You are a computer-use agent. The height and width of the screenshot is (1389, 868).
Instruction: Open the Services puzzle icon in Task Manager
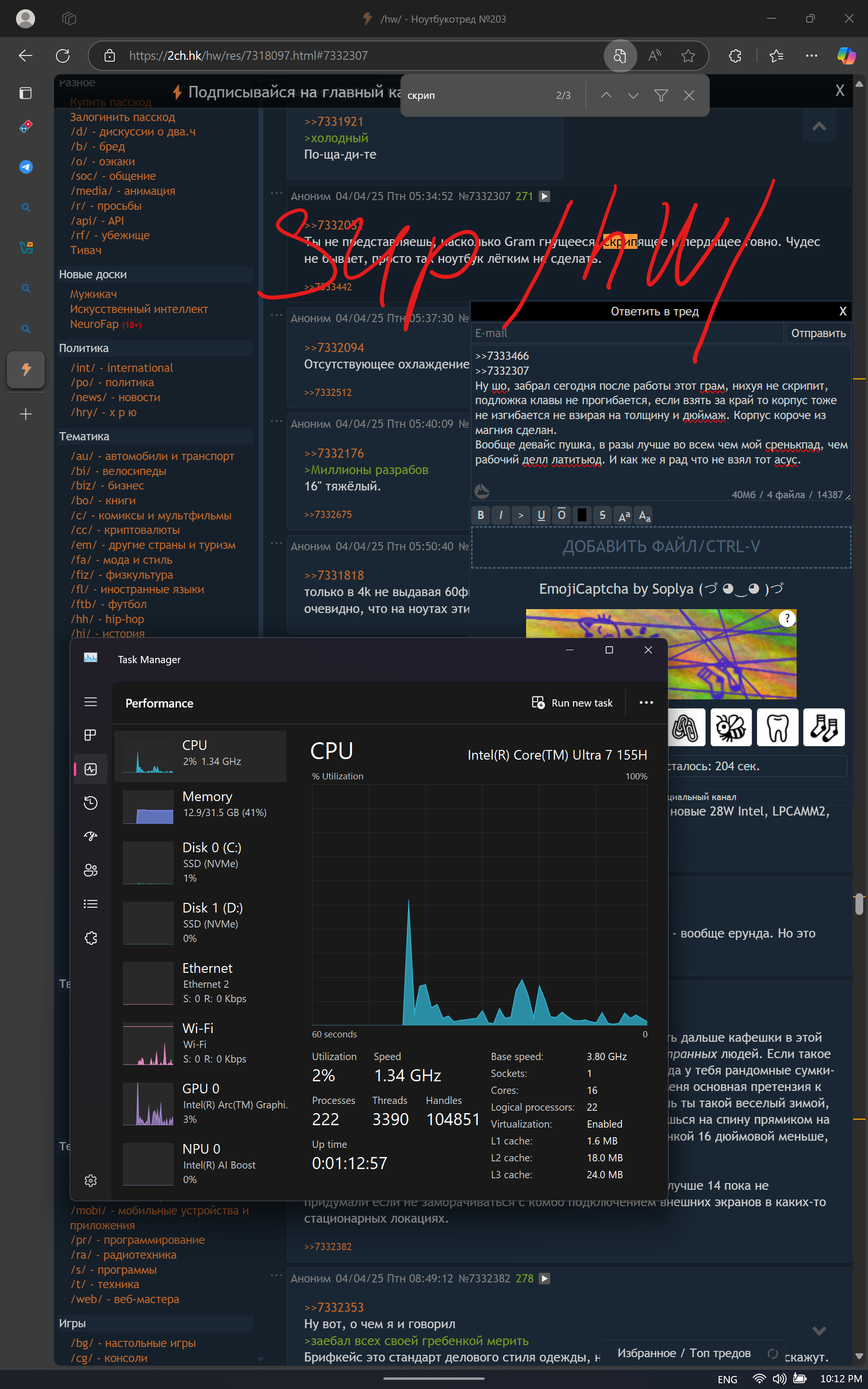91,938
